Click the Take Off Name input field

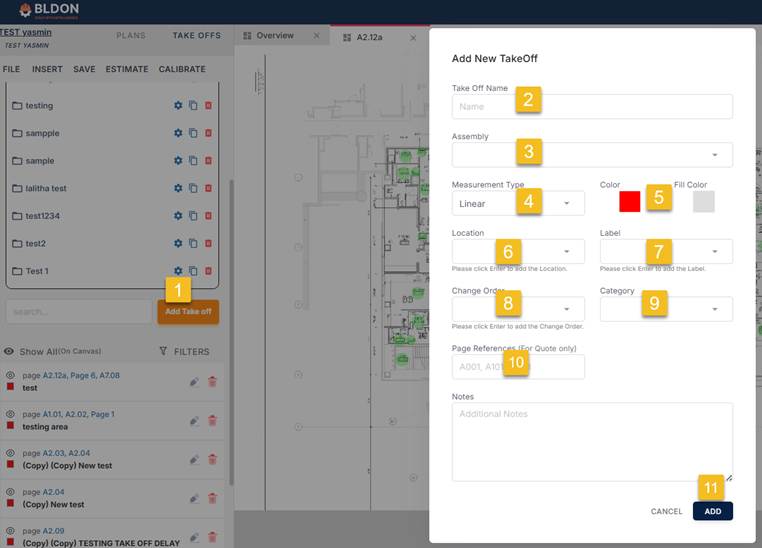[x=592, y=106]
